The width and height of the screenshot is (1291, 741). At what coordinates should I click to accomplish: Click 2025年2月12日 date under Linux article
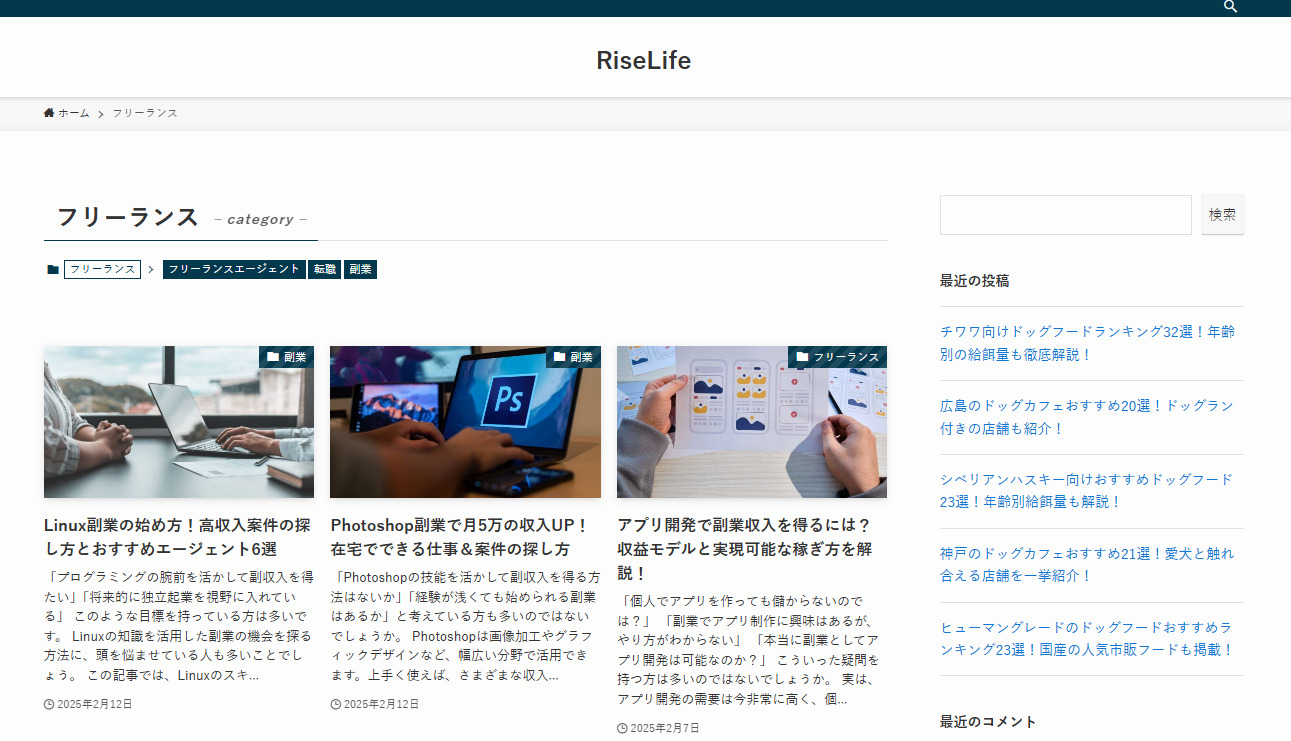(x=95, y=704)
